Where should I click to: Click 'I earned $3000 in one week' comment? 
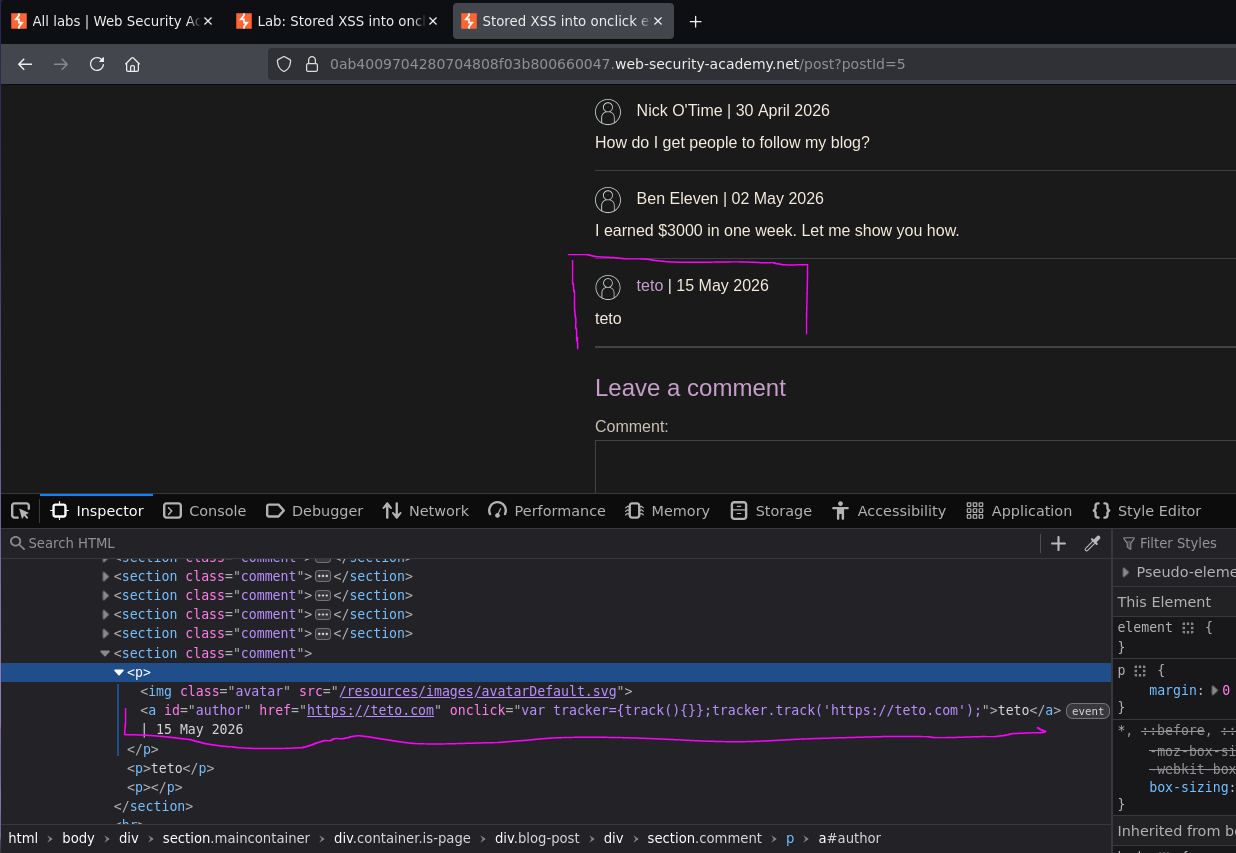pos(777,231)
